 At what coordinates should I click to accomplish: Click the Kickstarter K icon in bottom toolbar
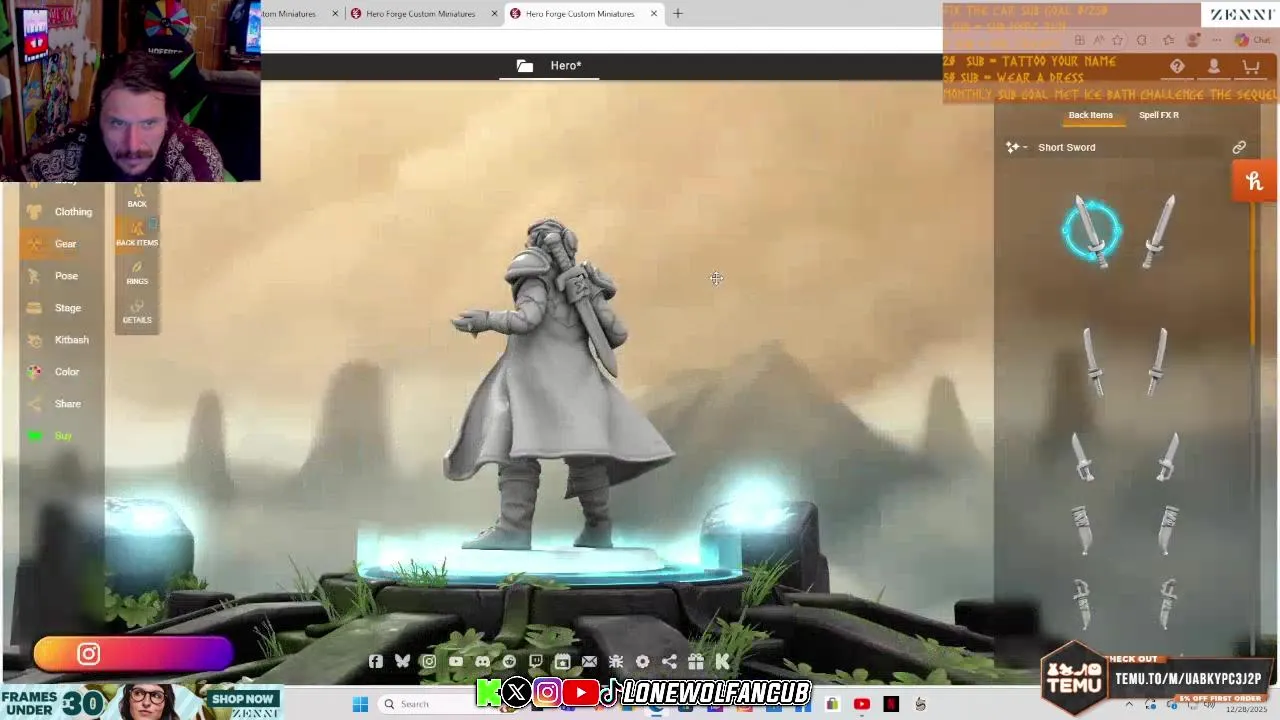tap(722, 661)
